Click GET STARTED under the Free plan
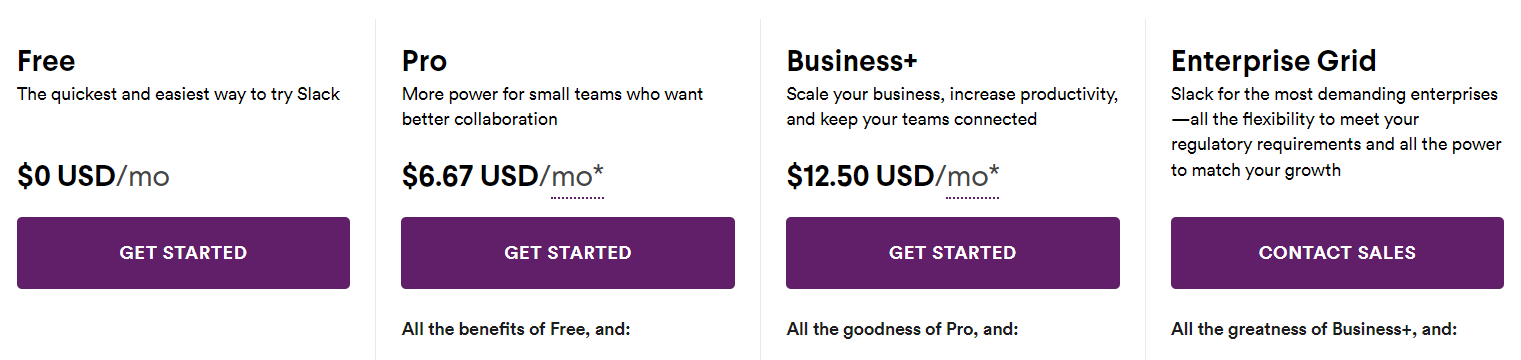Viewport: 1521px width, 360px height. 183,253
